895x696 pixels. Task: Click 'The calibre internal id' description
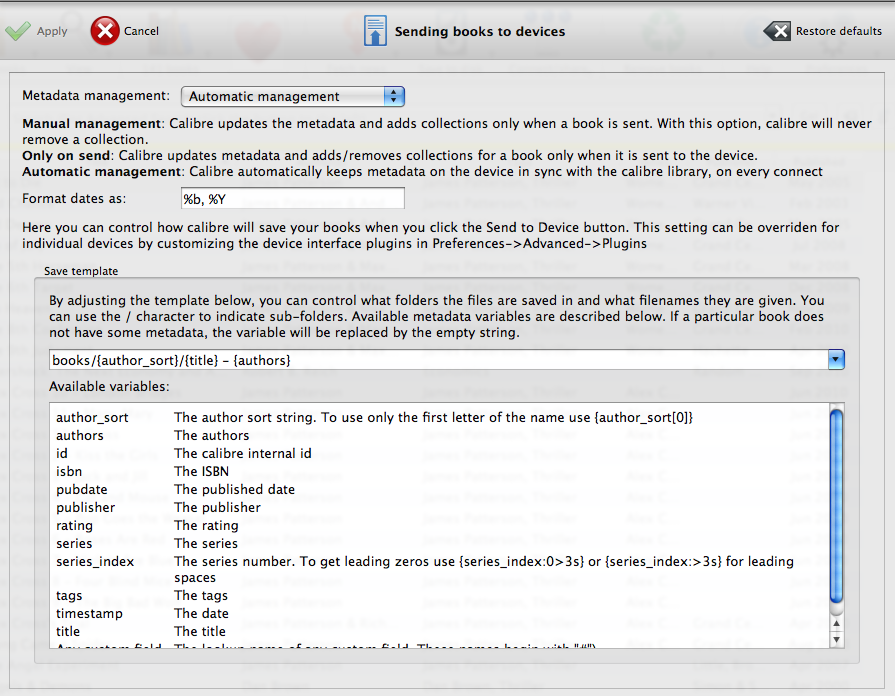click(x=243, y=453)
